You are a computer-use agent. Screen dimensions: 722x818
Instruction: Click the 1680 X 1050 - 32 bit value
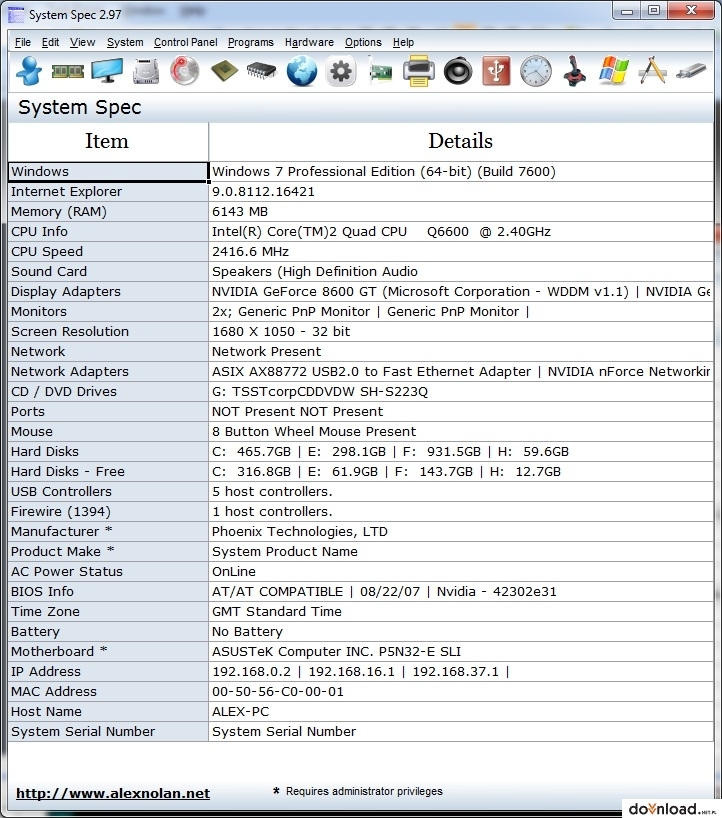point(281,331)
